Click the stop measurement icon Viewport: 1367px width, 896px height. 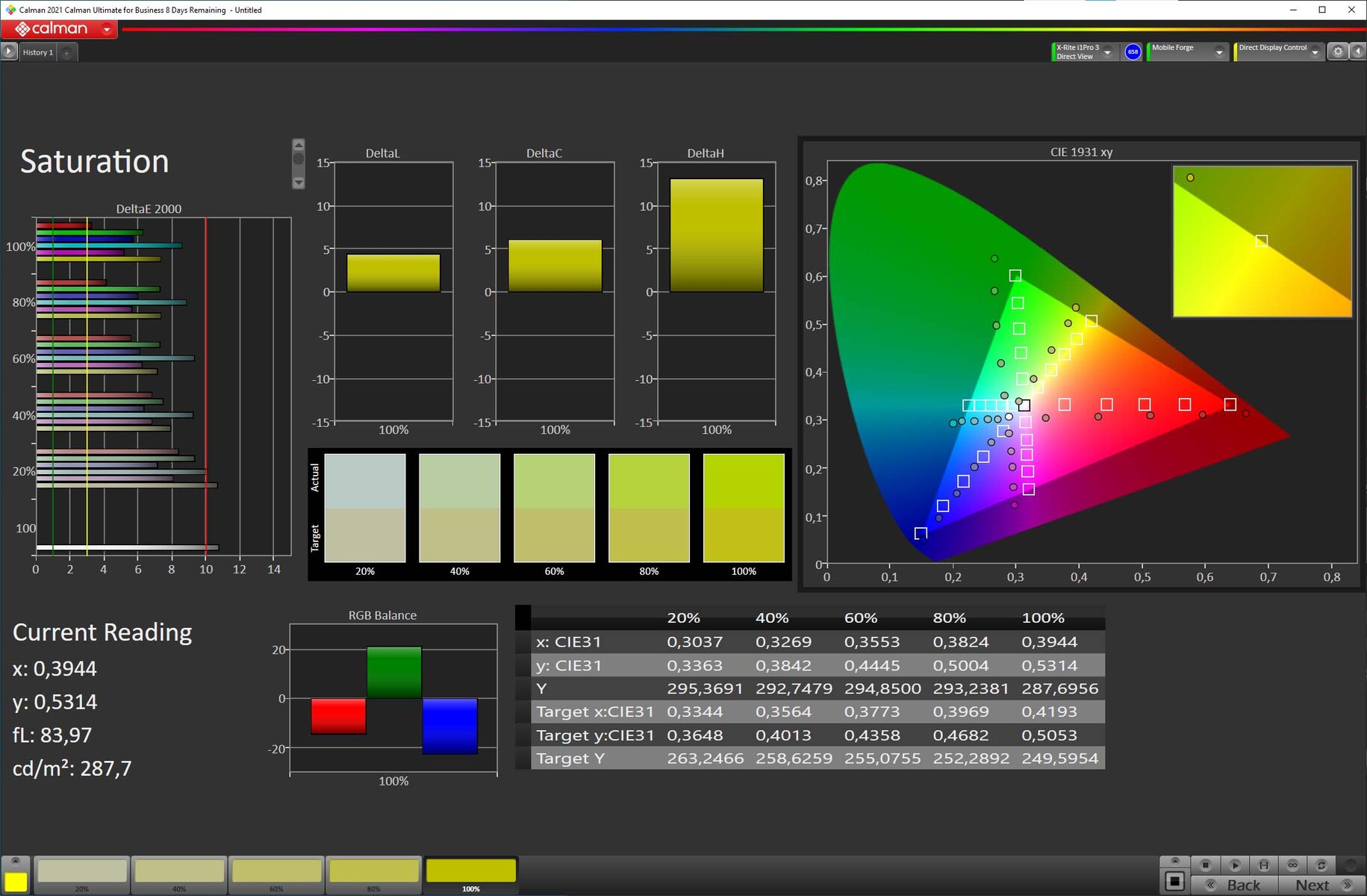pyautogui.click(x=1205, y=865)
